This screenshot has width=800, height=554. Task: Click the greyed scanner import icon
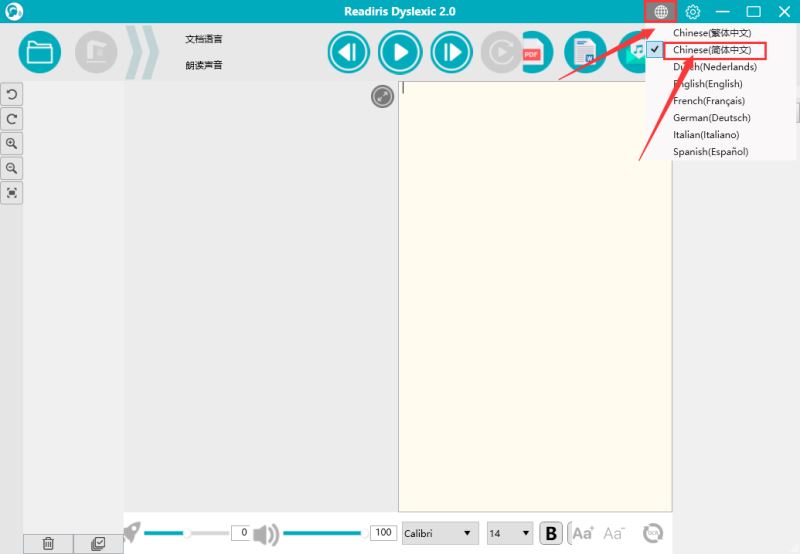(x=96, y=52)
